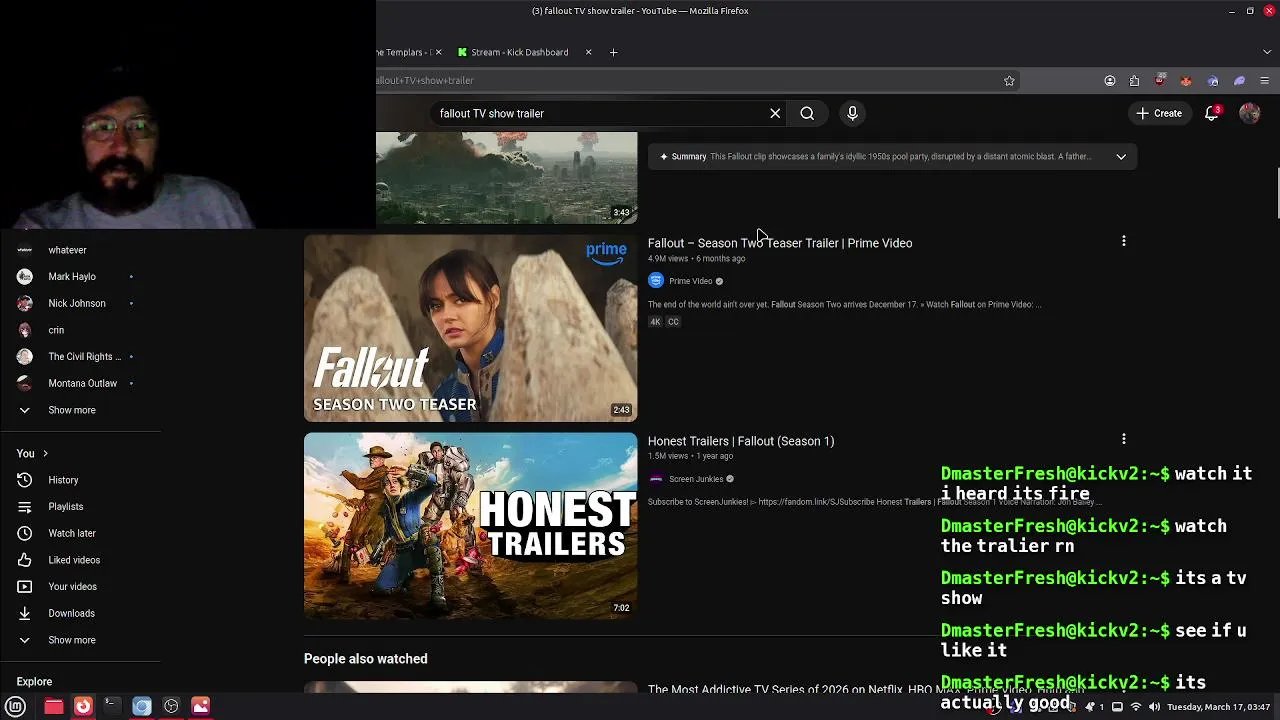This screenshot has width=1280, height=720.
Task: Click the orange fox extension icon
Action: (1186, 81)
